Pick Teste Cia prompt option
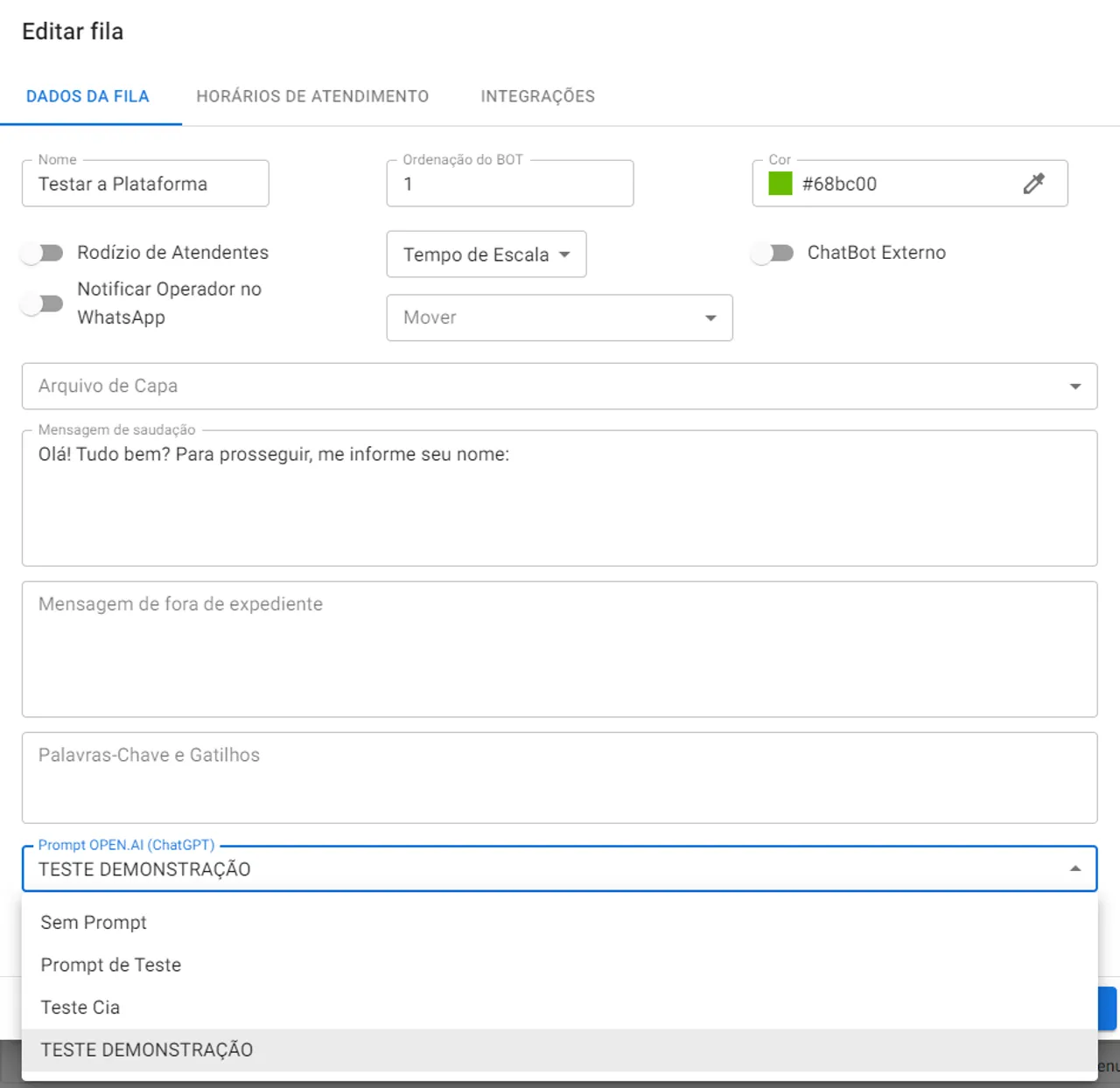 80,1008
